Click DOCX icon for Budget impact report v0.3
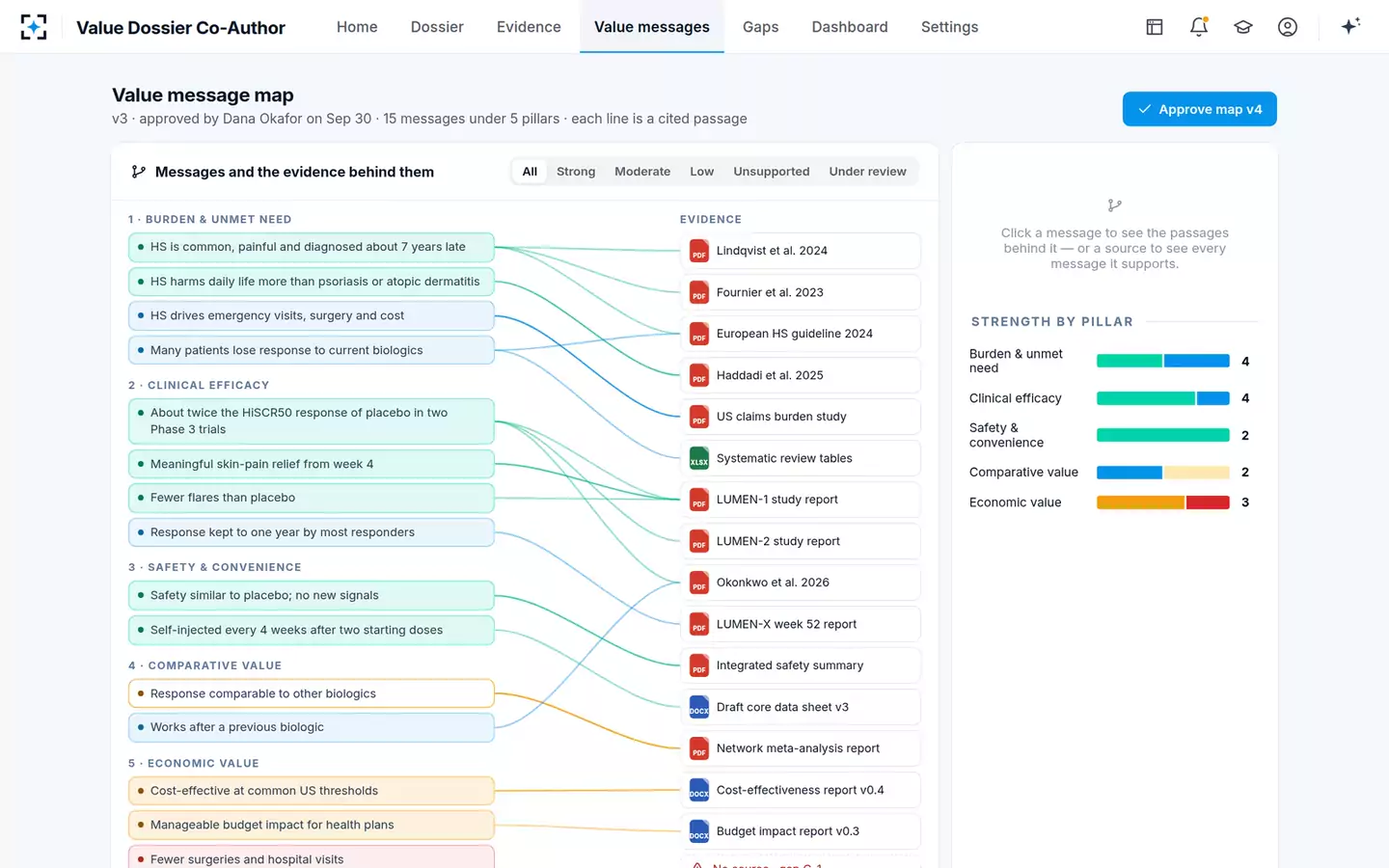 click(699, 831)
